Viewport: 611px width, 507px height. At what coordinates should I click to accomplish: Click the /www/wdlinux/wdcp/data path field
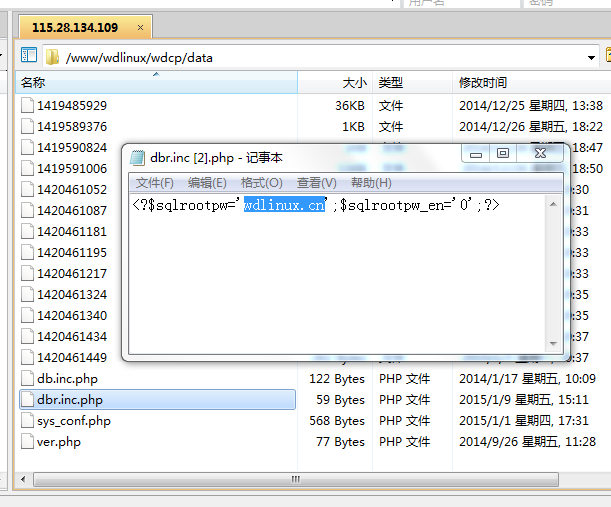tap(300, 57)
